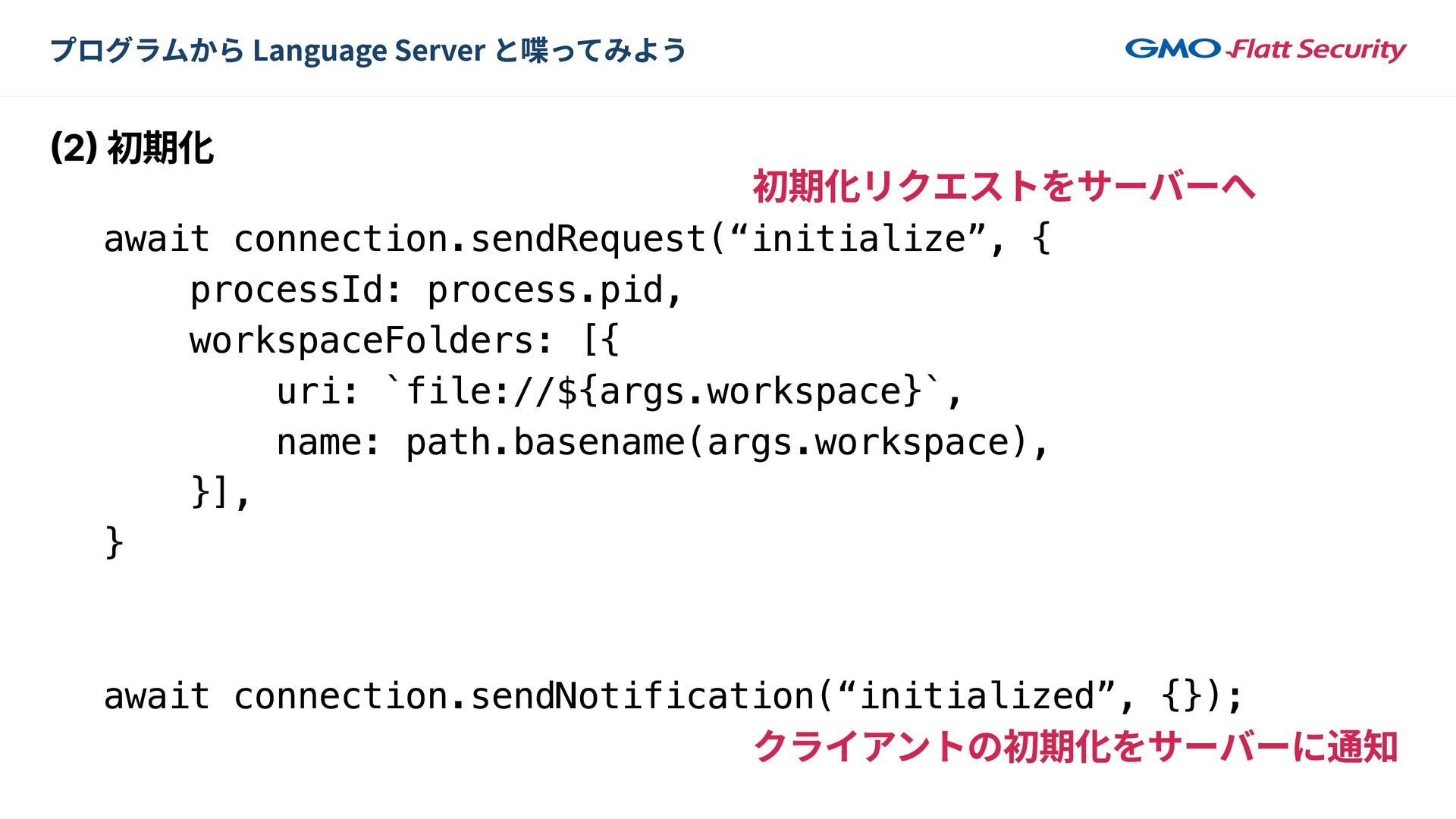Click the closing "}]," line

pos(220,493)
